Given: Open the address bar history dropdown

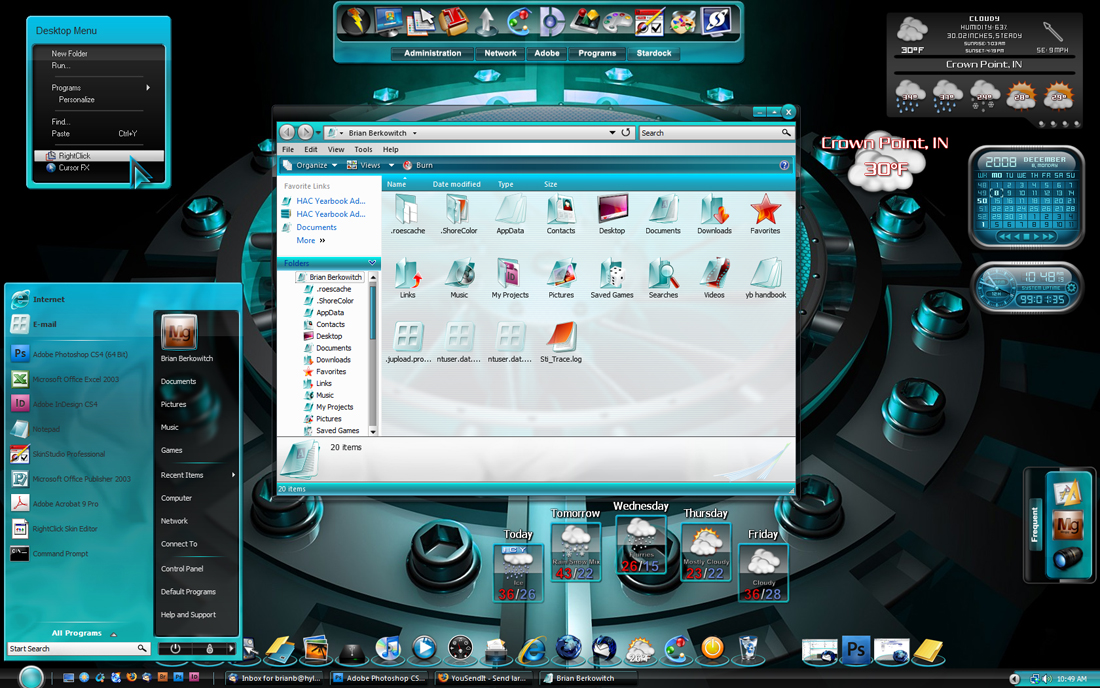Looking at the screenshot, I should tap(612, 133).
